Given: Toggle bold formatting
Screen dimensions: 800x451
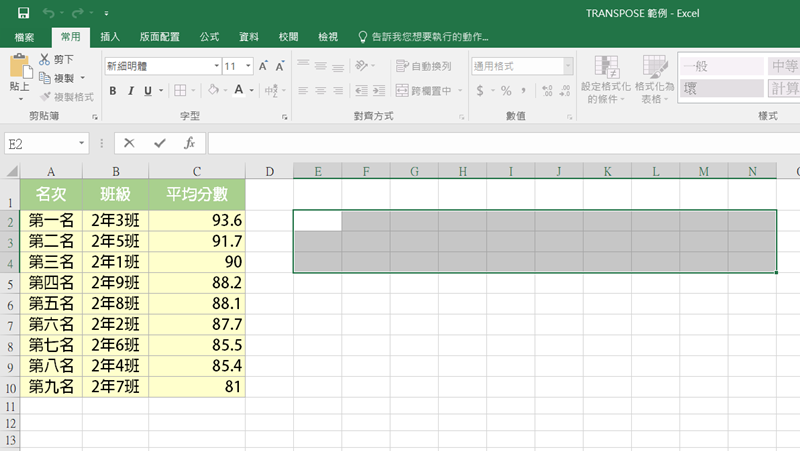Looking at the screenshot, I should 113,91.
